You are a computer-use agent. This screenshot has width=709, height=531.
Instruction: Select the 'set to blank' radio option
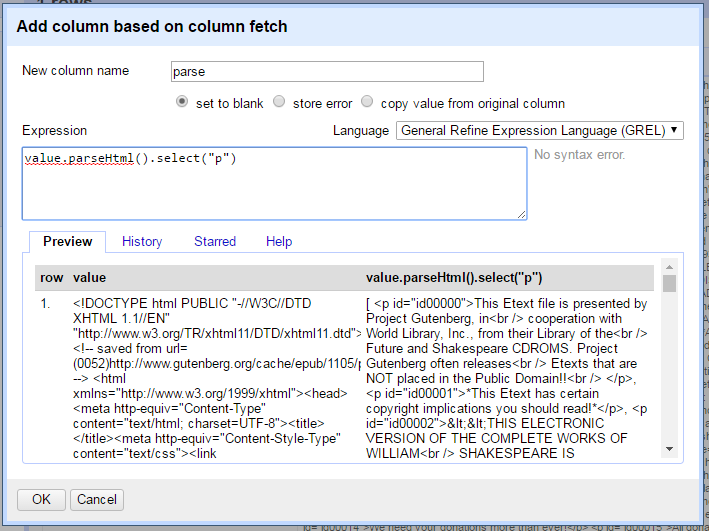[182, 102]
